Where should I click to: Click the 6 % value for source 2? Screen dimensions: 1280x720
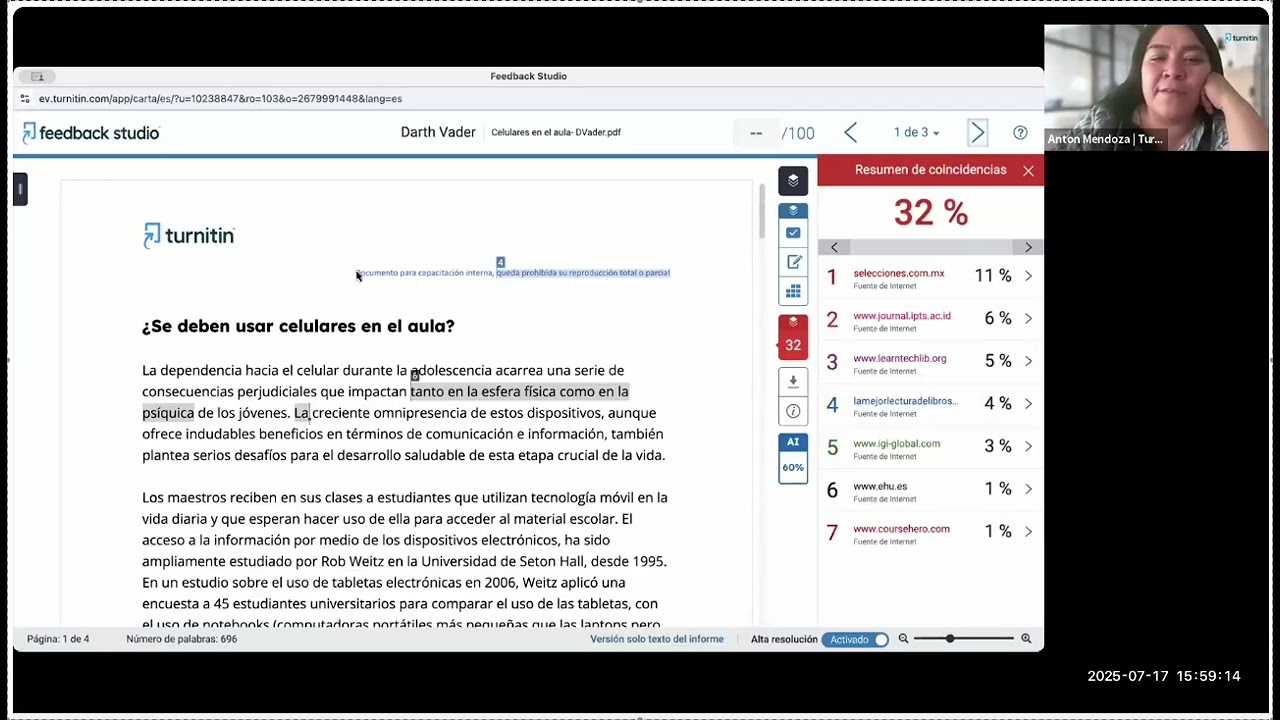coord(998,318)
